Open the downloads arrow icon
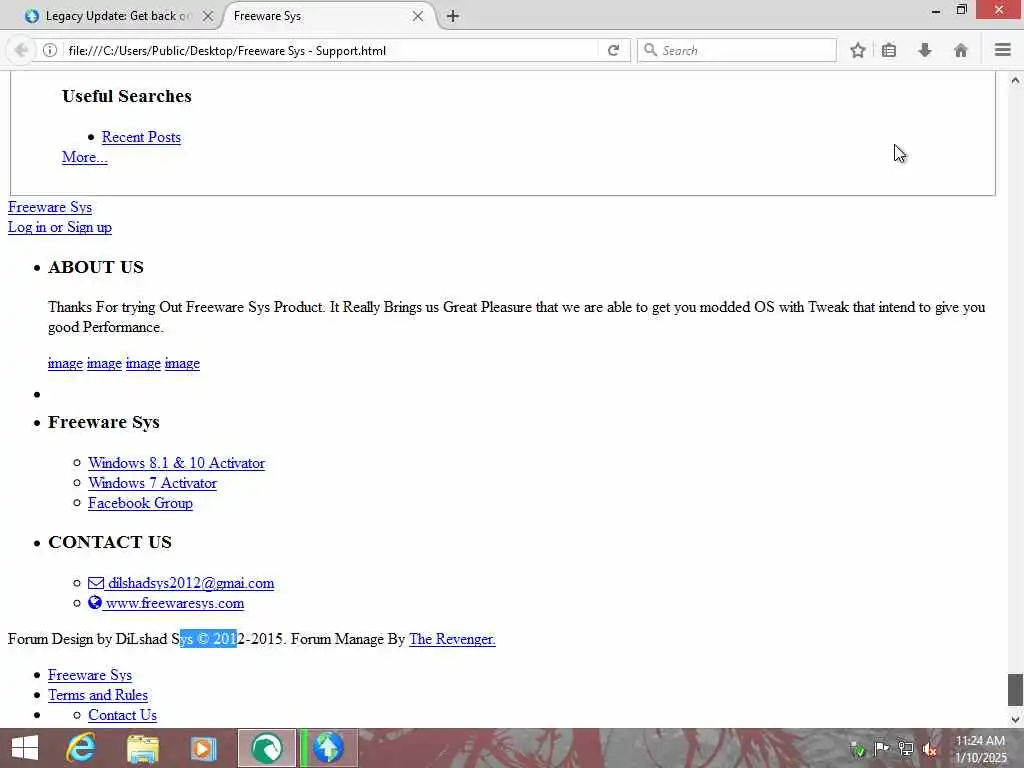1024x768 pixels. [925, 50]
